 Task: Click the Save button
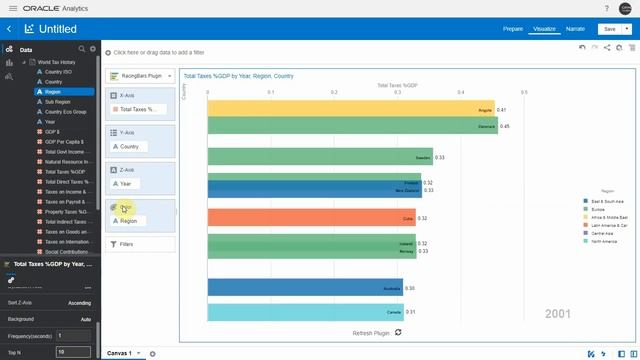609,29
